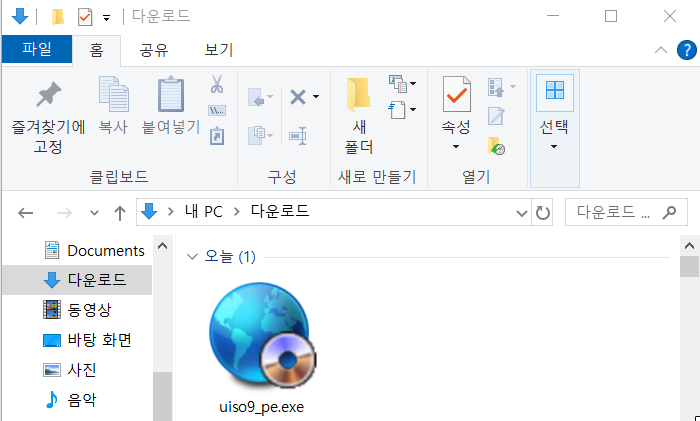Click navigation pane scrollbar up arrow
700x421 pixels.
click(x=162, y=246)
